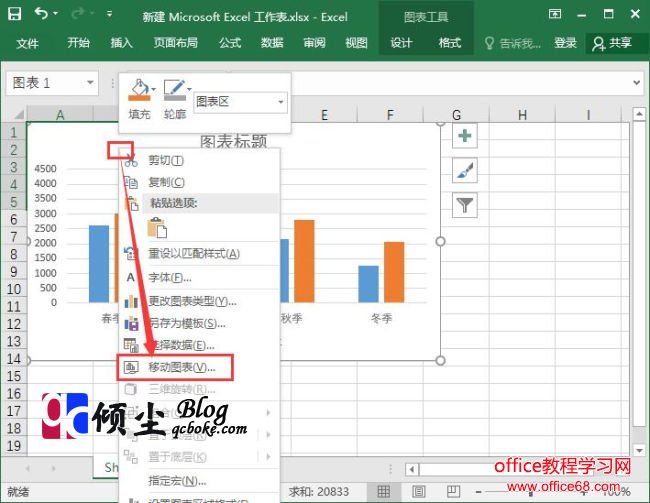Select column header F
Image resolution: width=650 pixels, height=503 pixels.
coord(390,115)
